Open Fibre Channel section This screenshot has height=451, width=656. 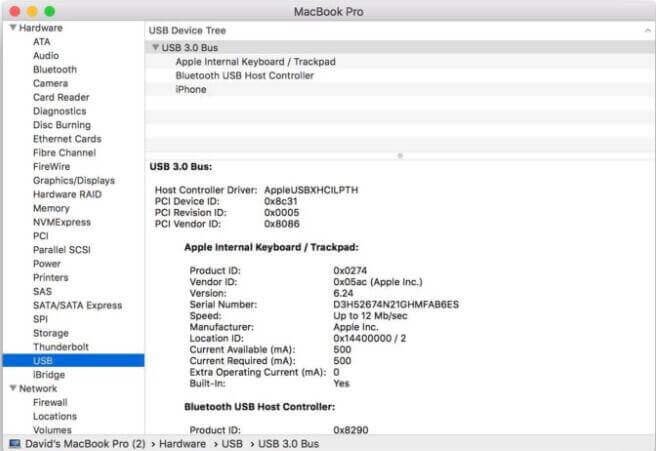64,152
